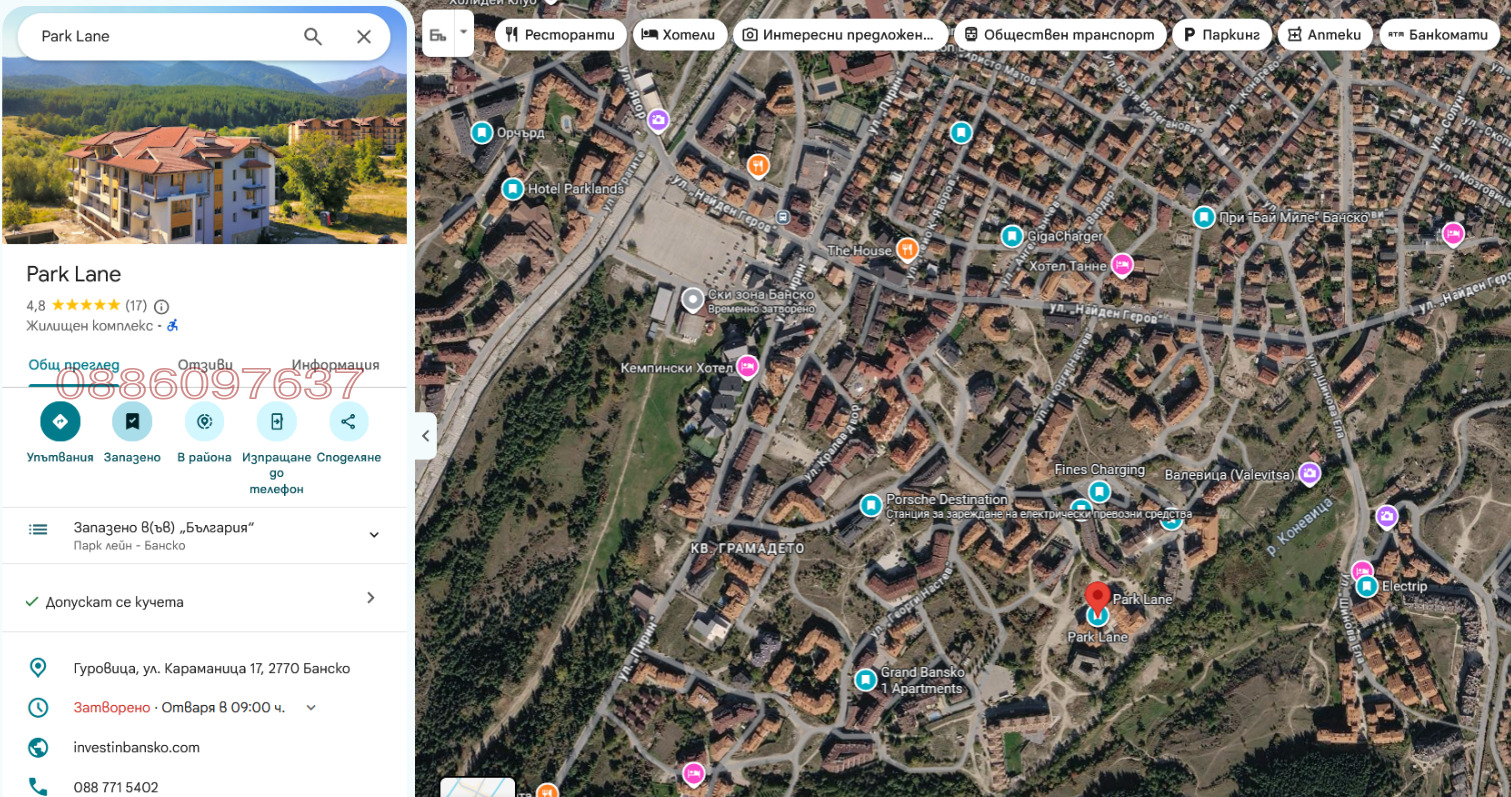This screenshot has width=1511, height=797.
Task: Filter map by Хотели chip
Action: (680, 35)
